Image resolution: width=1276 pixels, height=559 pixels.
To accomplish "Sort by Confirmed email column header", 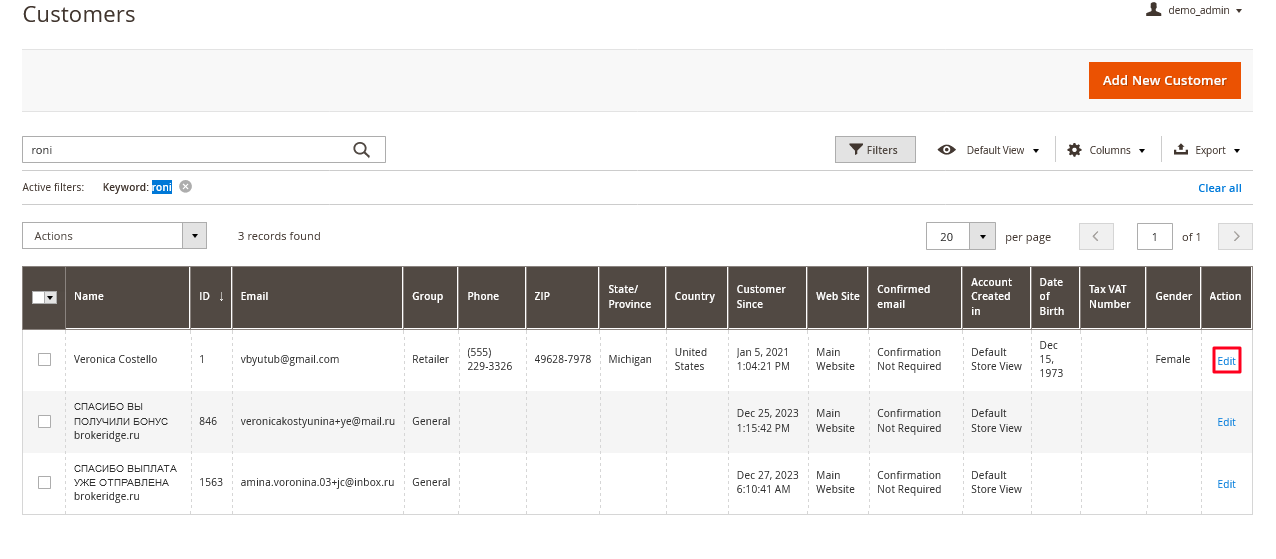I will pos(915,297).
